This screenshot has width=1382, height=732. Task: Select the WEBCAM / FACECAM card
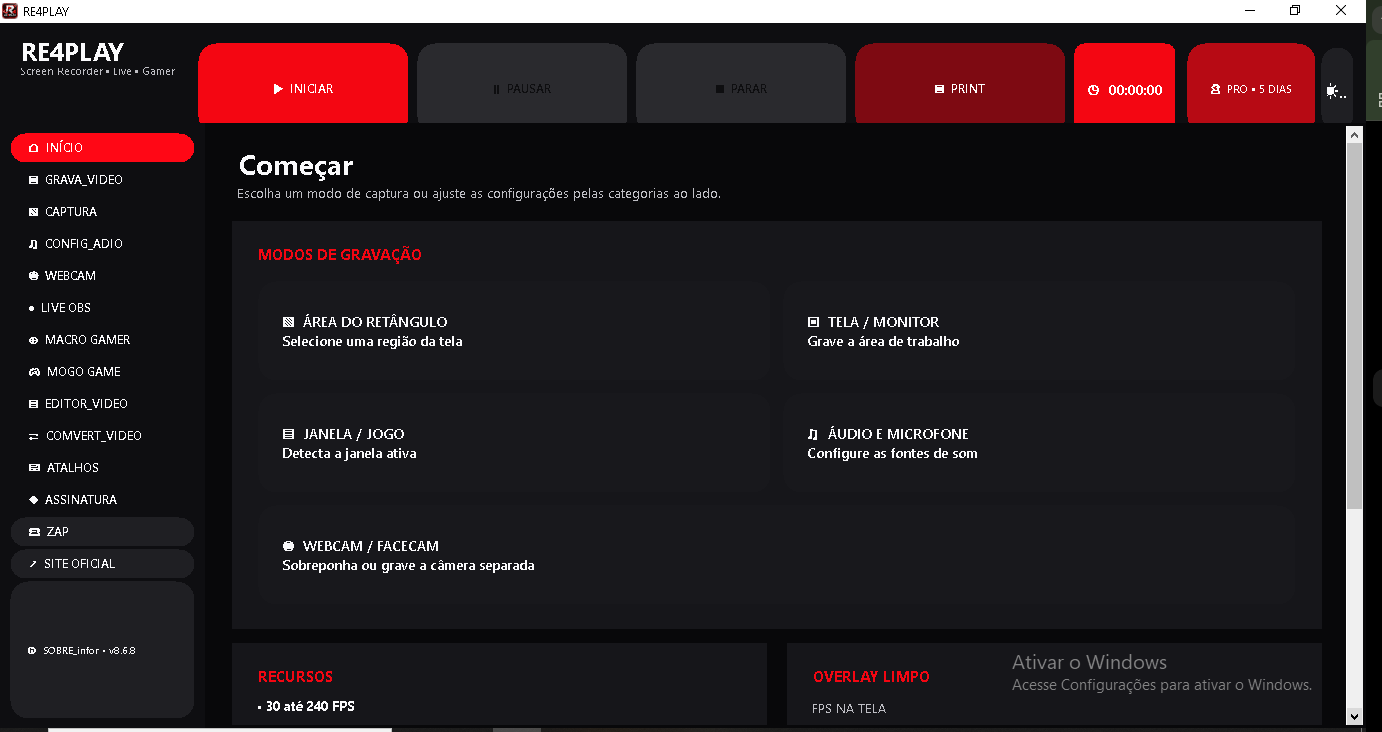(776, 555)
